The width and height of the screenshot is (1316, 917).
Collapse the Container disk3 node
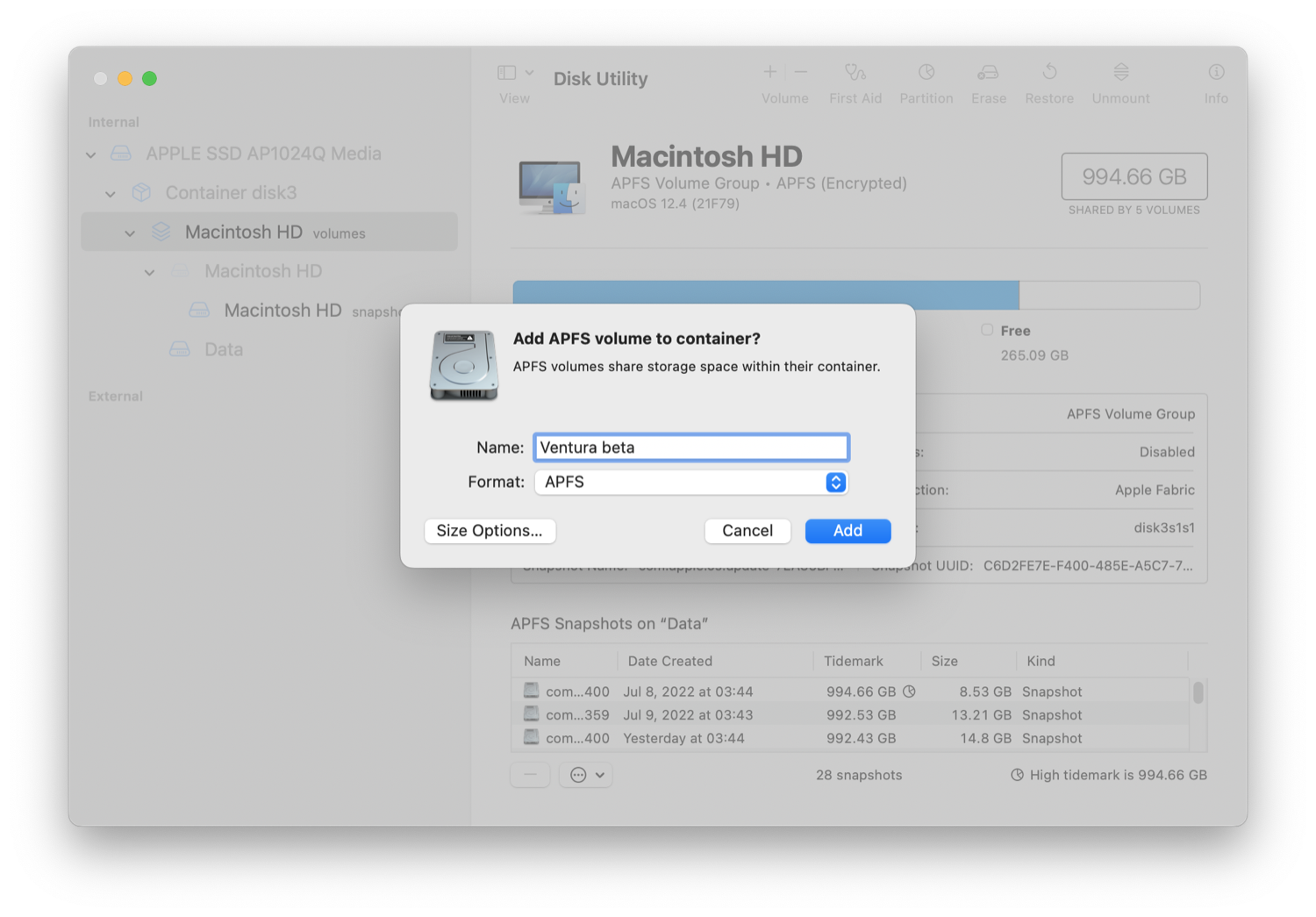click(x=111, y=194)
